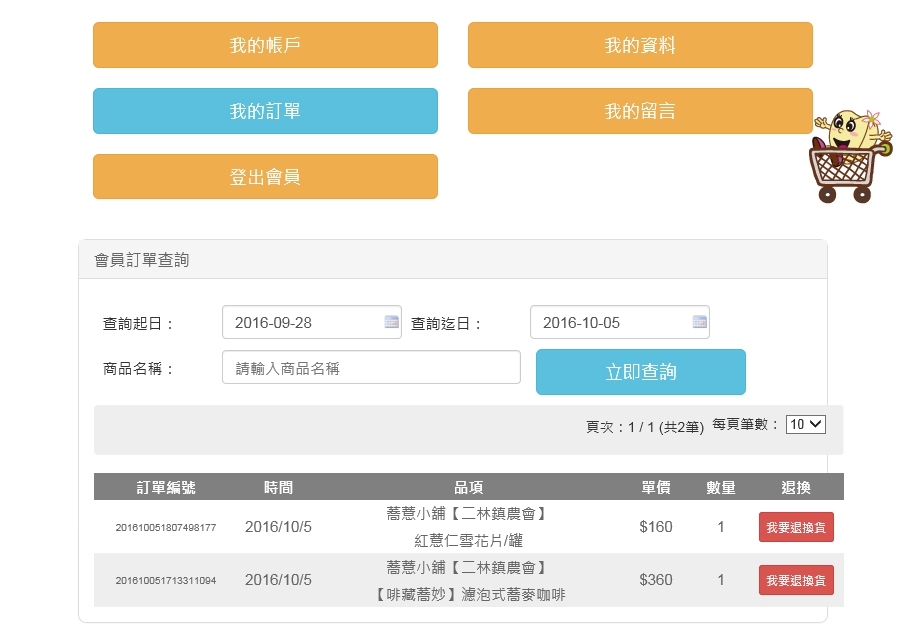
Task: Click the 訂單編號 column header
Action: click(166, 487)
